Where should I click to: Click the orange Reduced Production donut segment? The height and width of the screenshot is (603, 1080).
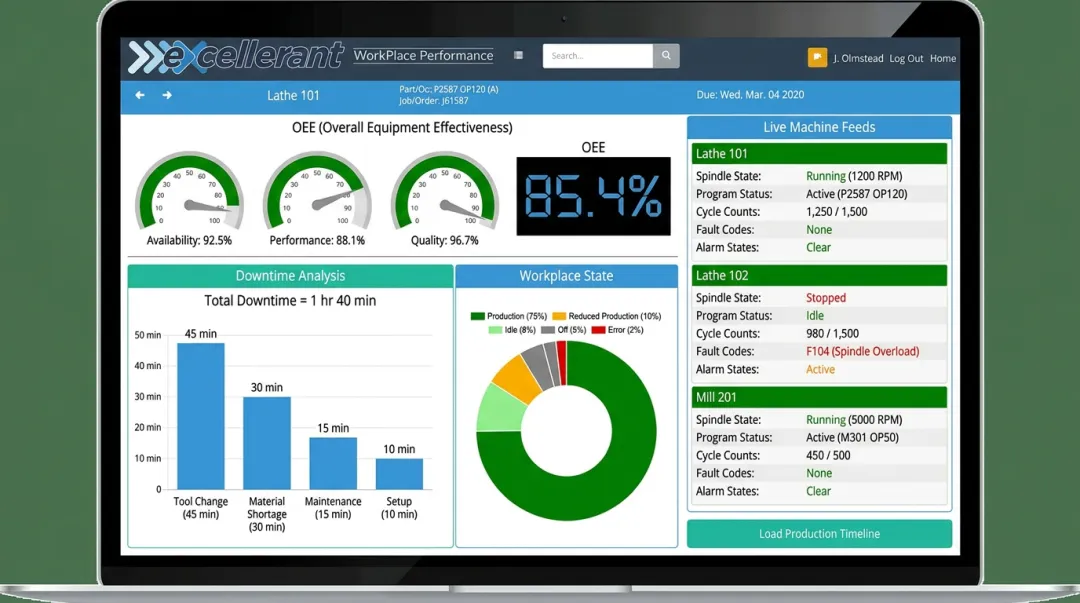519,378
